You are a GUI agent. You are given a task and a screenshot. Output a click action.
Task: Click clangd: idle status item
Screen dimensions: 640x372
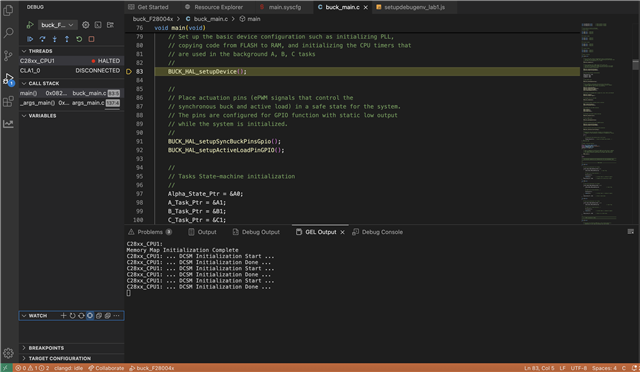pyautogui.click(x=68, y=368)
